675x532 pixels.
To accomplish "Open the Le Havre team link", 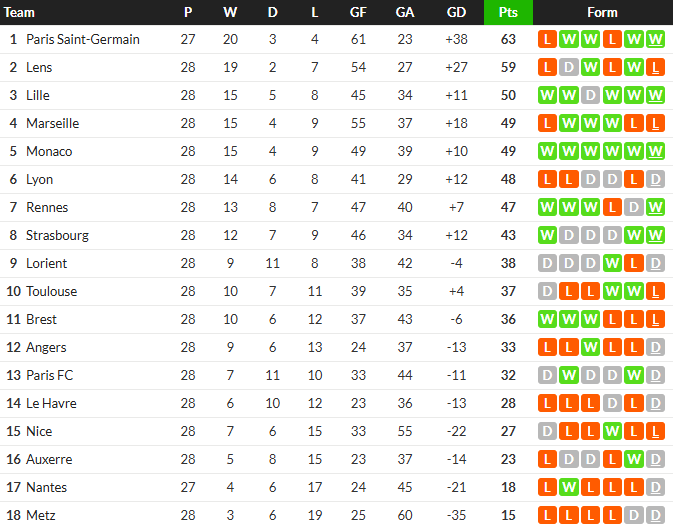I will click(51, 403).
